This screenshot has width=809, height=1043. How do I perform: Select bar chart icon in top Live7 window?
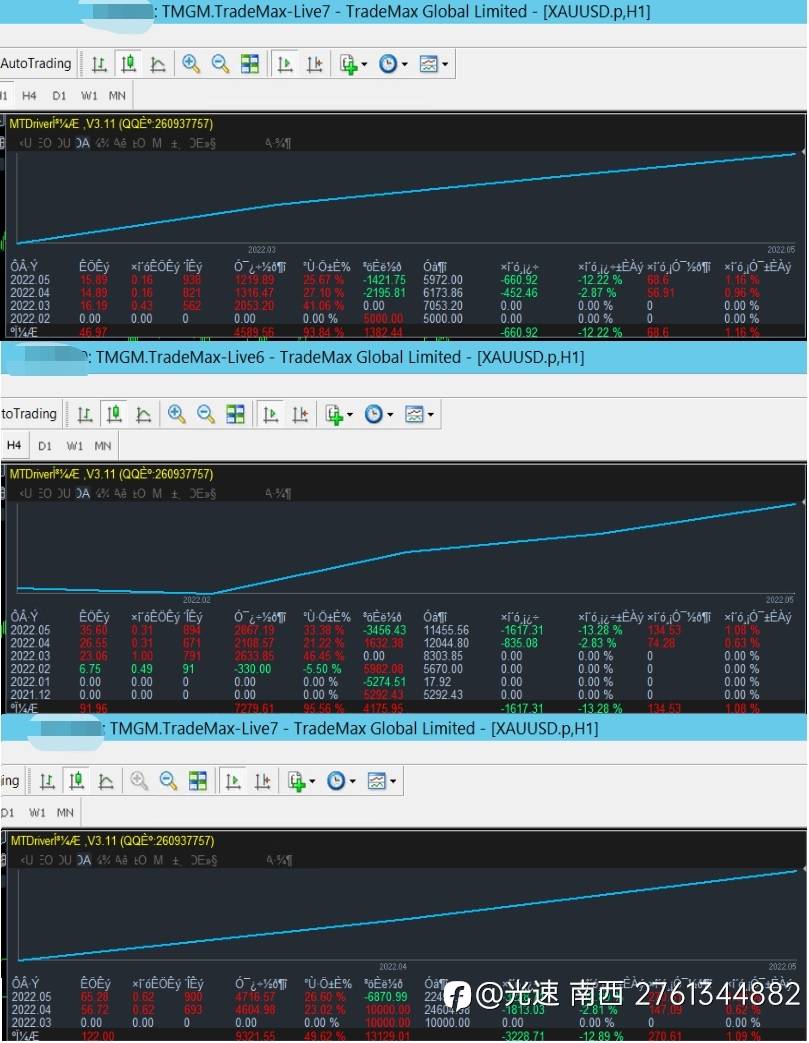[99, 64]
